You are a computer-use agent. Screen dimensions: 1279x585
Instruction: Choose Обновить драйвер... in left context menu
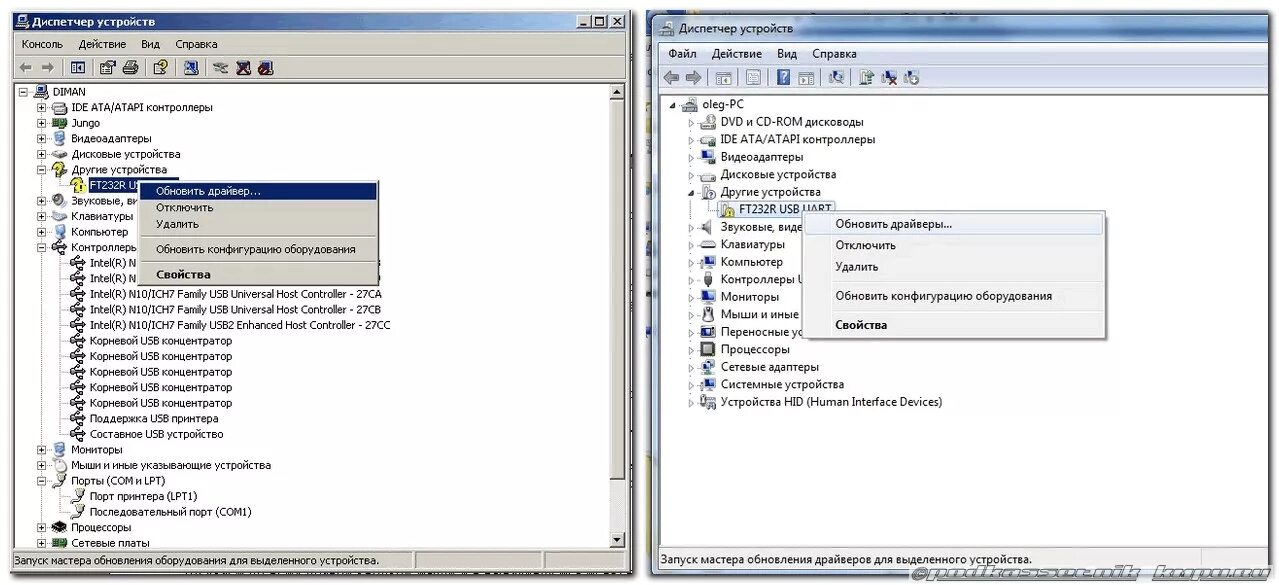pyautogui.click(x=258, y=191)
